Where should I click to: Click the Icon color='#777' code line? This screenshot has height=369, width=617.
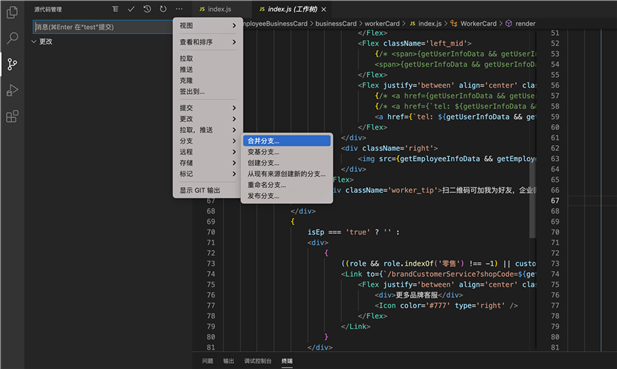446,306
